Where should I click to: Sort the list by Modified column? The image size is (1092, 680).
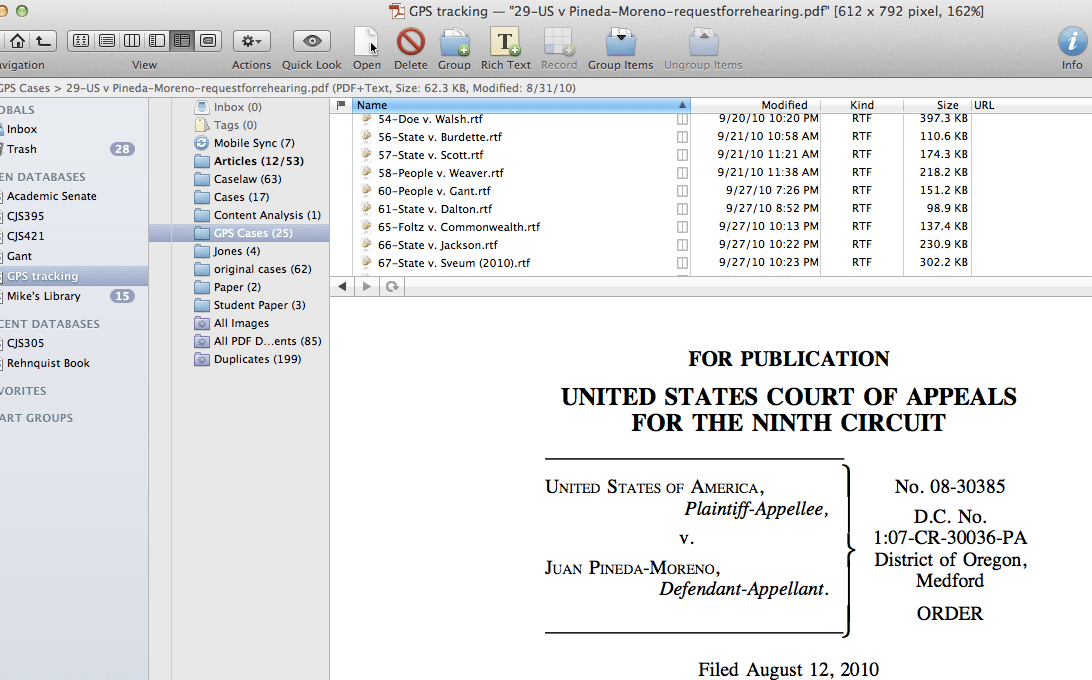[784, 105]
